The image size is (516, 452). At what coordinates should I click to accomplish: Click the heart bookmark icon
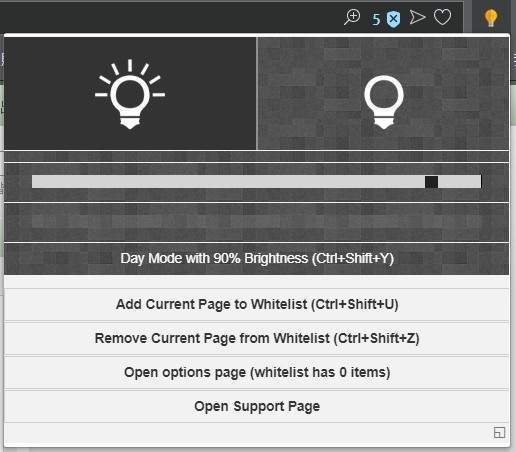[442, 17]
